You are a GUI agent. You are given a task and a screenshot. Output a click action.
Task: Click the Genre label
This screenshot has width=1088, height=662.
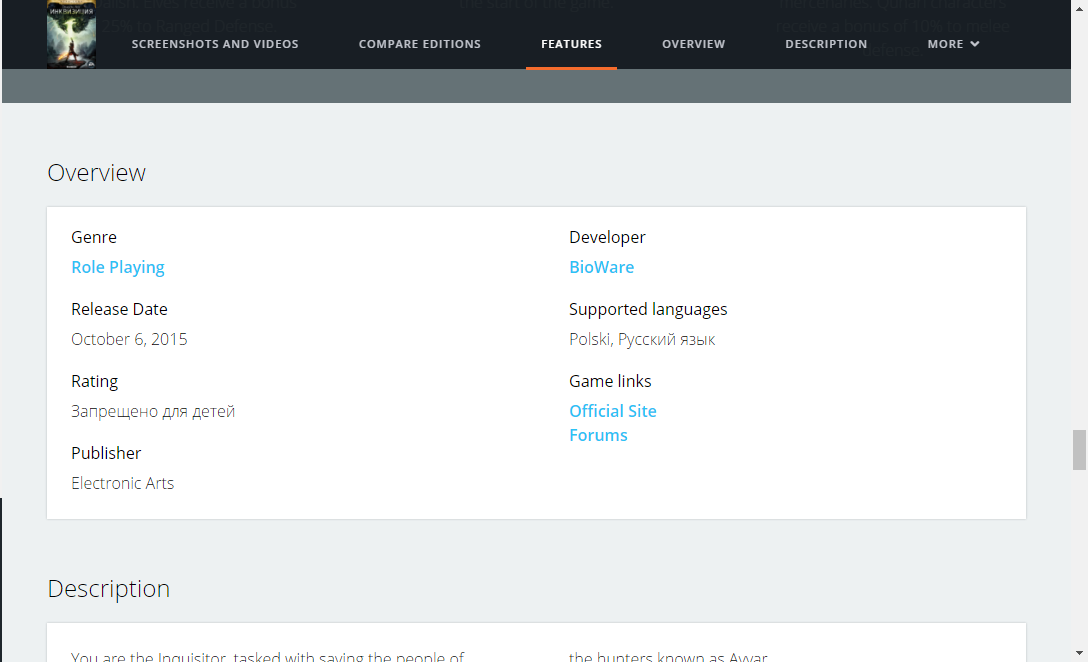pos(94,237)
